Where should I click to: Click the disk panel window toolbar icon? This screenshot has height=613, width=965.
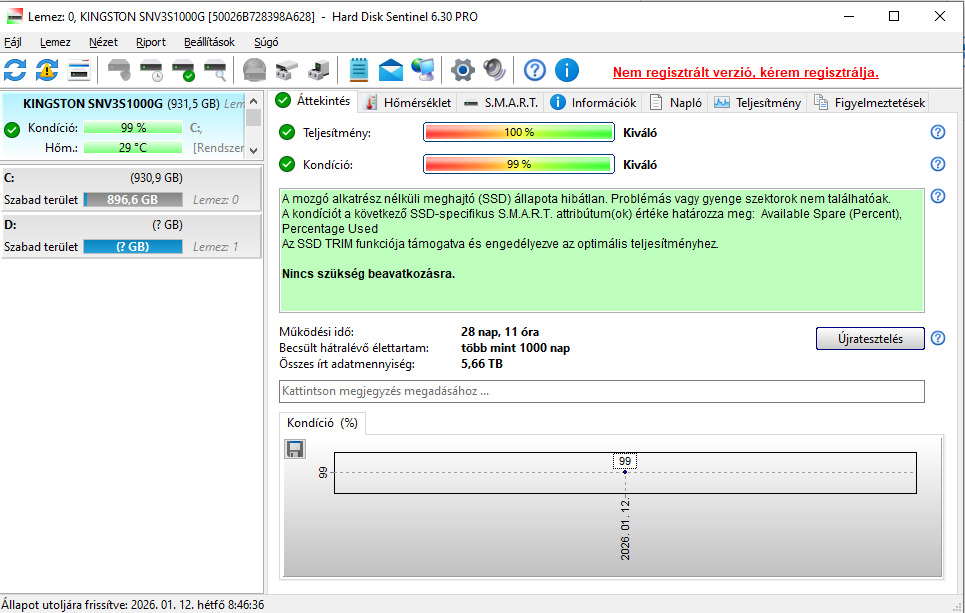coord(79,70)
